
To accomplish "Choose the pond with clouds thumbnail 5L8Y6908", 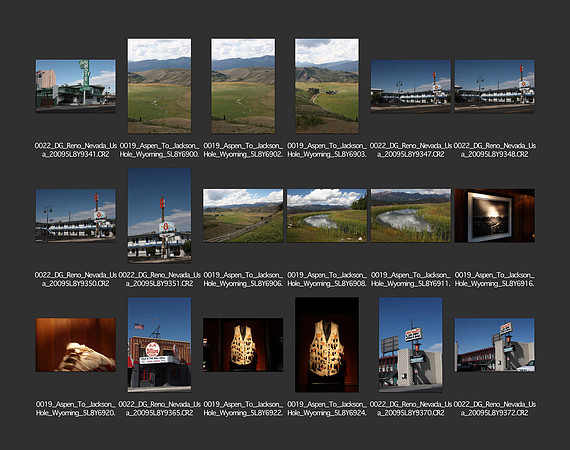I will coord(327,215).
